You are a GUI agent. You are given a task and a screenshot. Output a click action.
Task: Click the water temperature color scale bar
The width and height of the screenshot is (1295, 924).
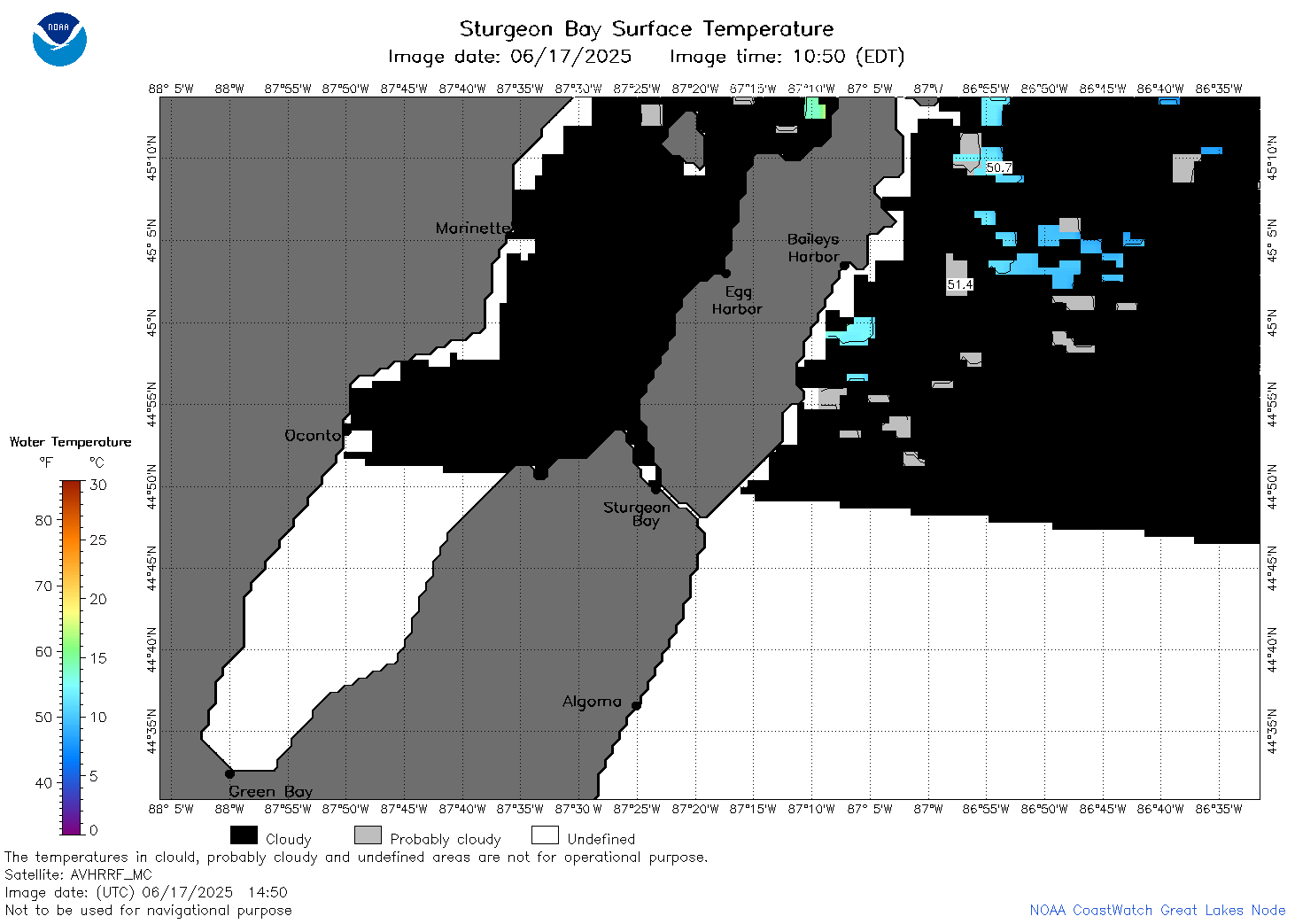click(x=71, y=657)
